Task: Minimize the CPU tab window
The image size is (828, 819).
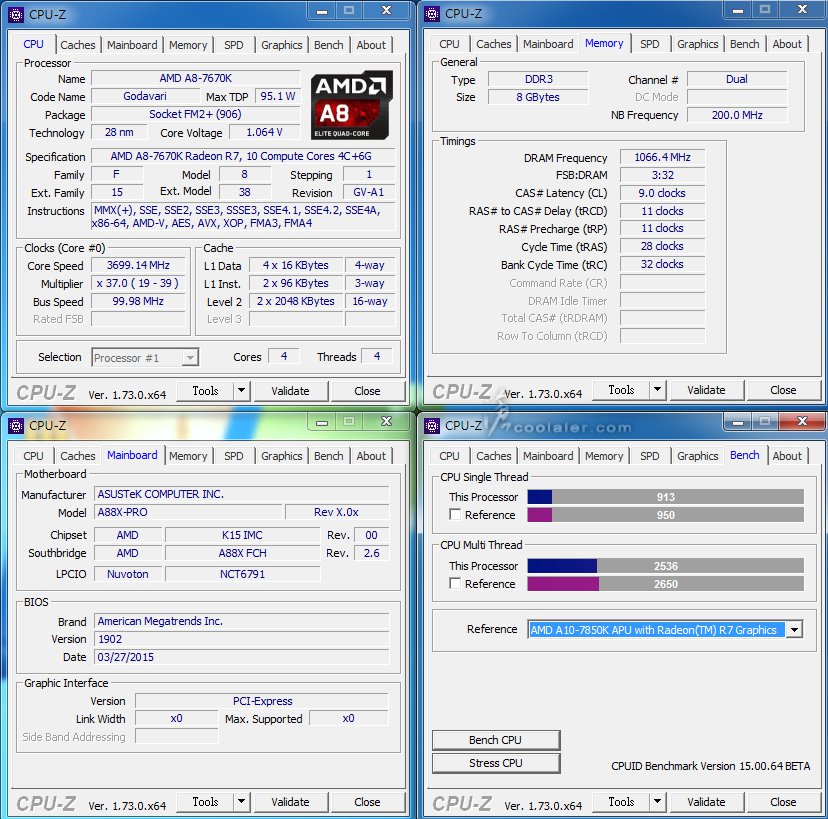Action: [322, 11]
